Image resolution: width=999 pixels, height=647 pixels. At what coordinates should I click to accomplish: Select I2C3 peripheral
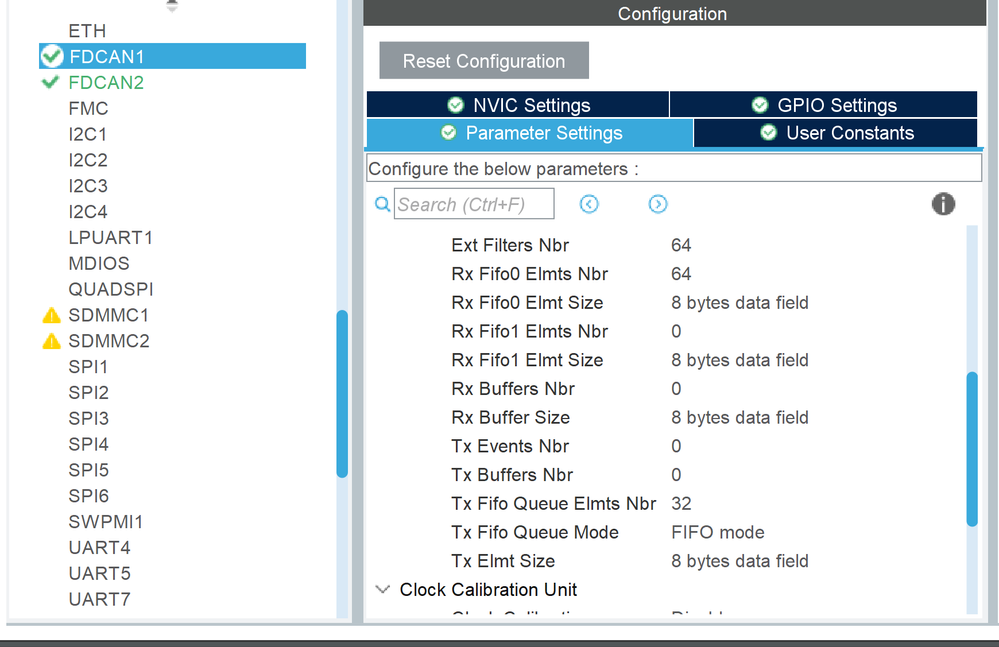point(88,186)
